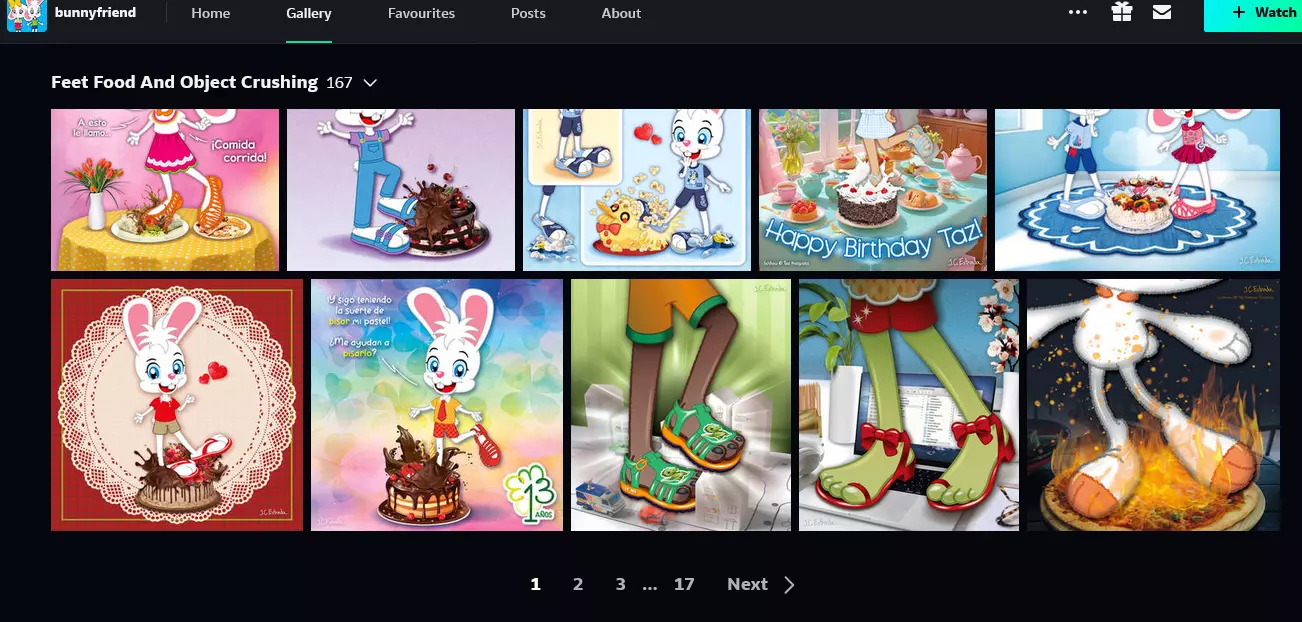This screenshot has height=622, width=1302.
Task: Expand the Feet Food And Object Crushing dropdown
Action: pos(370,83)
